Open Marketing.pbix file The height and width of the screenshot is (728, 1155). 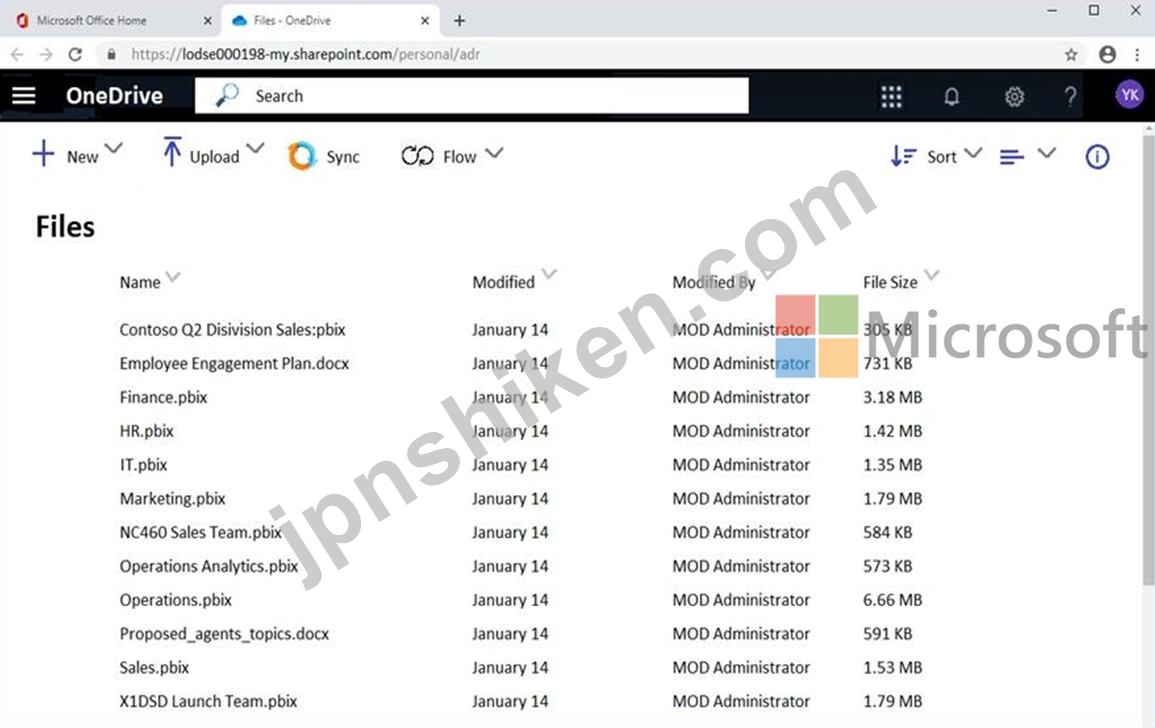pos(172,499)
